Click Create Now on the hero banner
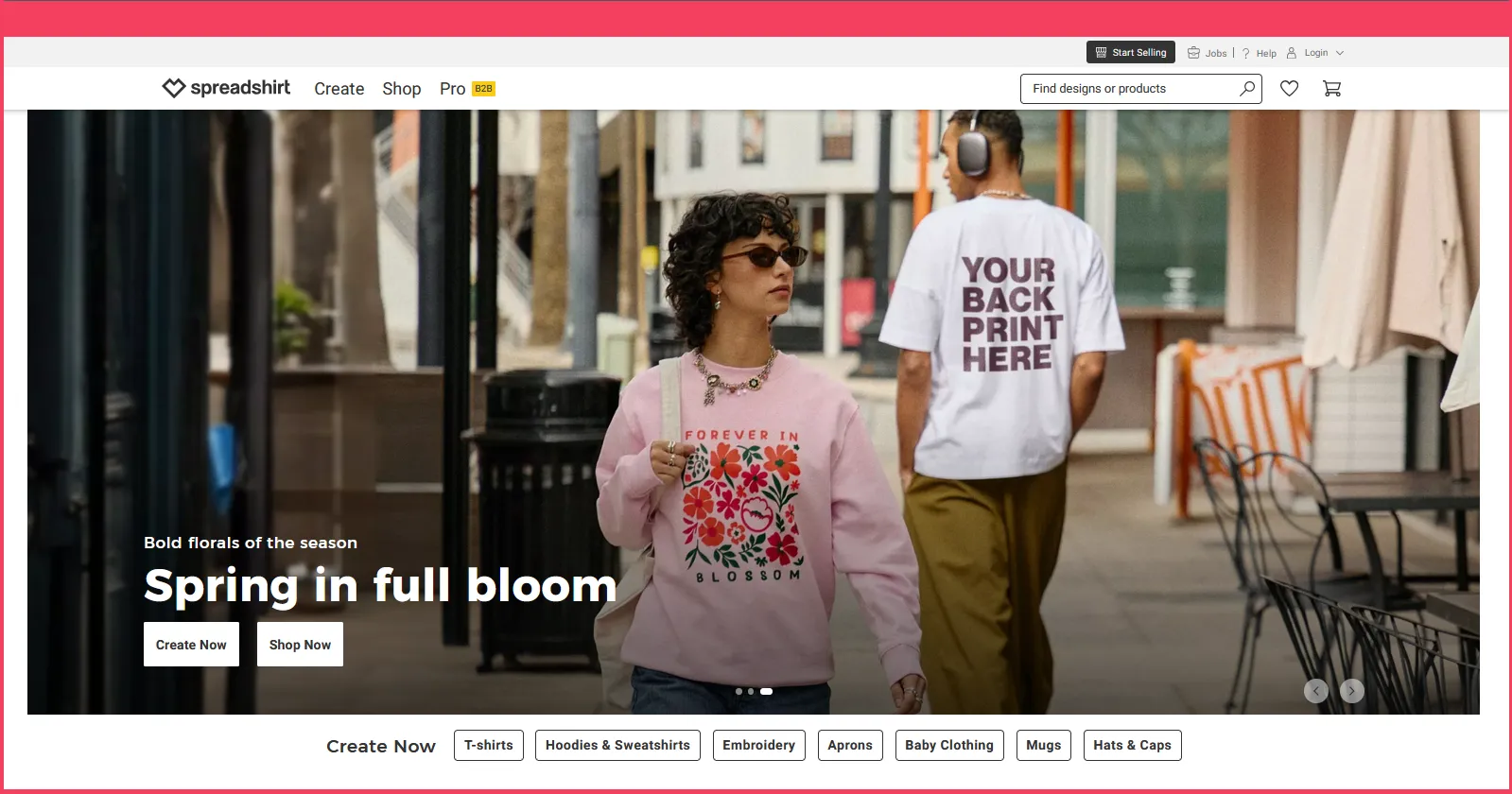This screenshot has height=794, width=1512. tap(191, 645)
